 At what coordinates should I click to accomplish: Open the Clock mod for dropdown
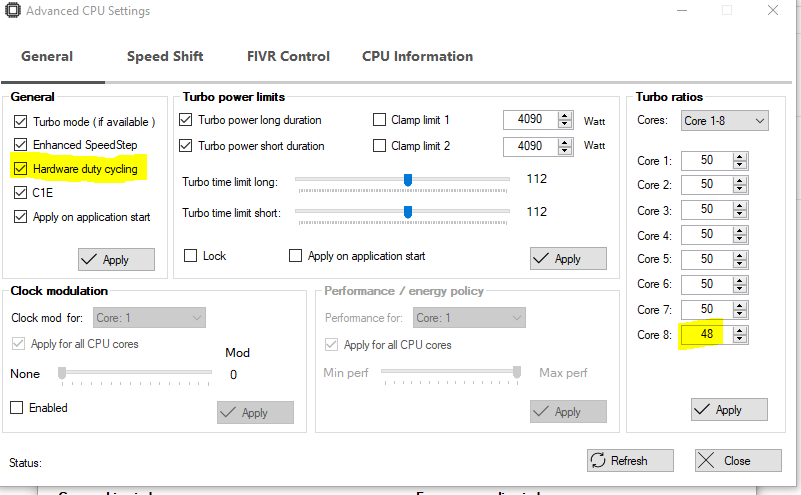[x=149, y=318]
